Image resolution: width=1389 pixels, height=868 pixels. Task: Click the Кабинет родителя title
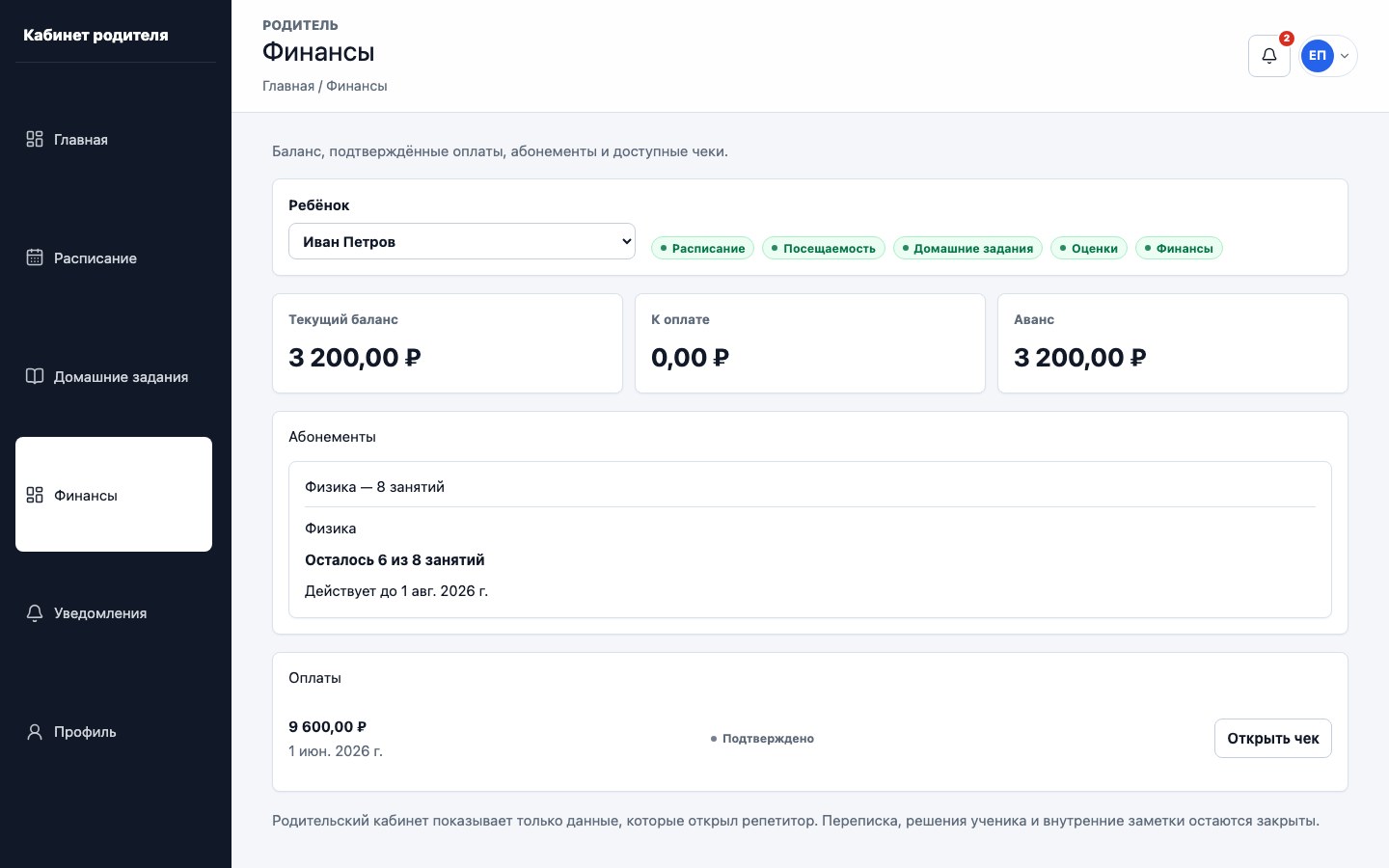[95, 35]
